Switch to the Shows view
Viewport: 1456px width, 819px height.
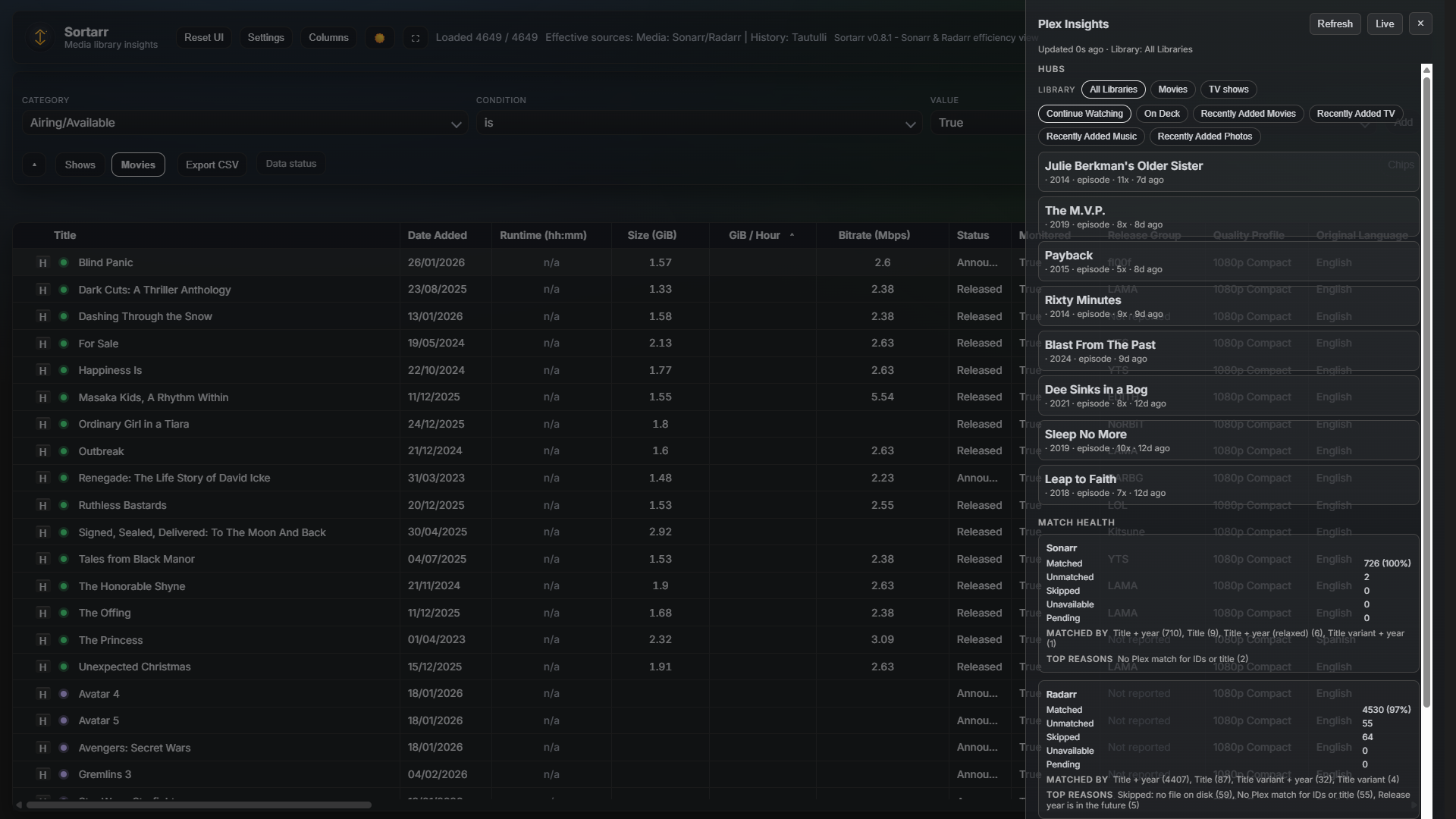point(80,165)
